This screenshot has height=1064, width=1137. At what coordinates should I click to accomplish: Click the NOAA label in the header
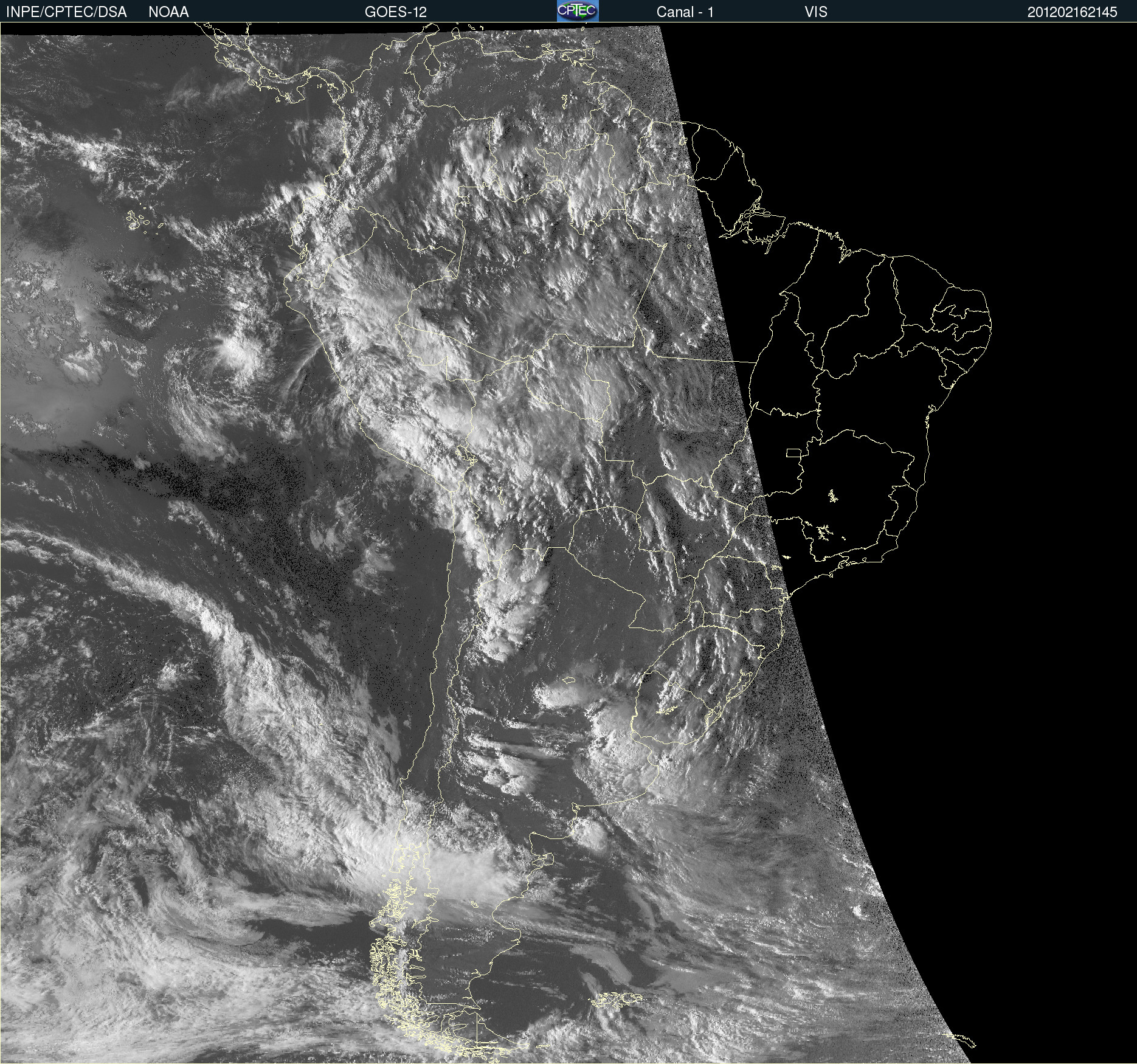tap(168, 12)
